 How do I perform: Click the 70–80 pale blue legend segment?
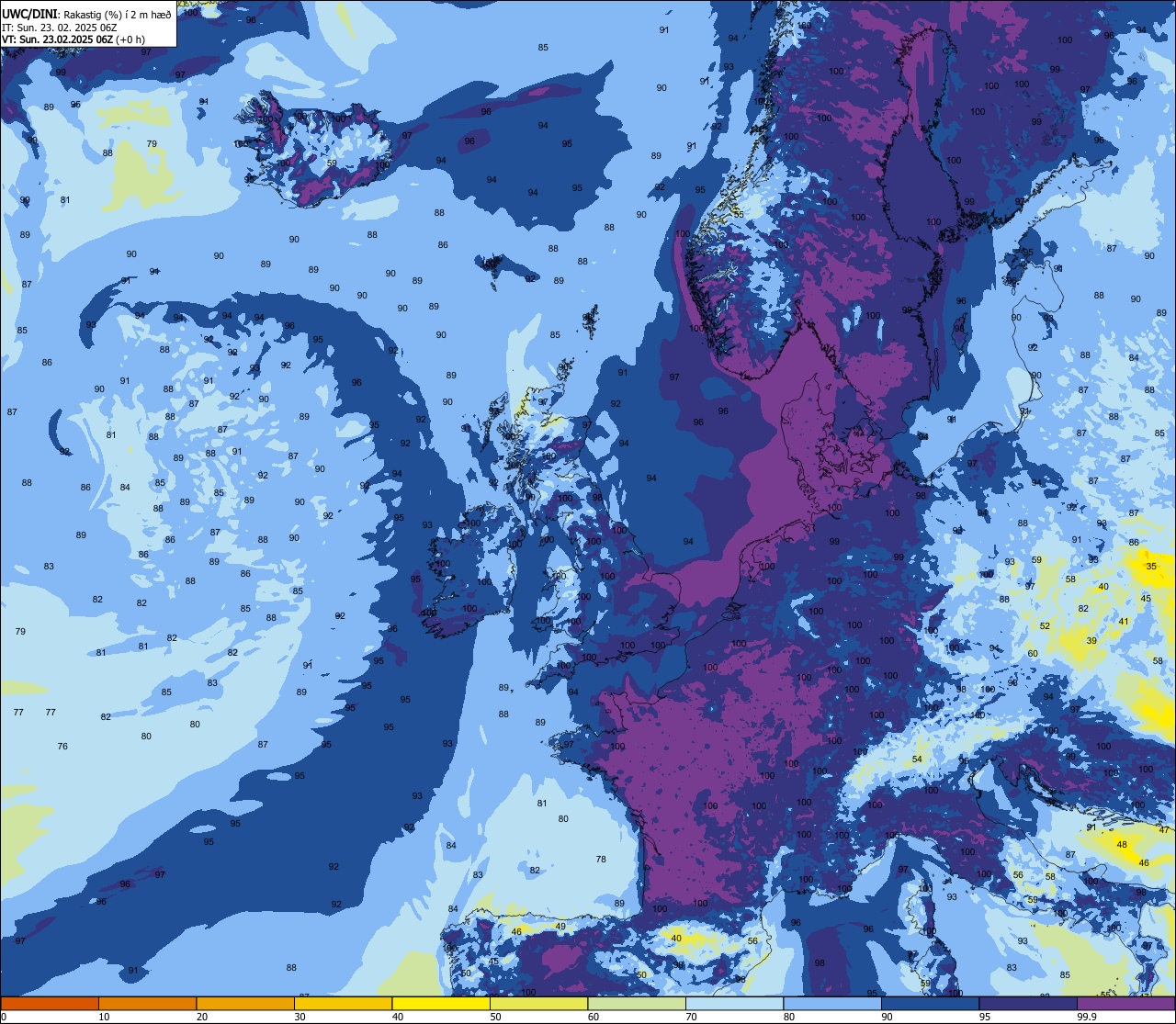point(734,1003)
